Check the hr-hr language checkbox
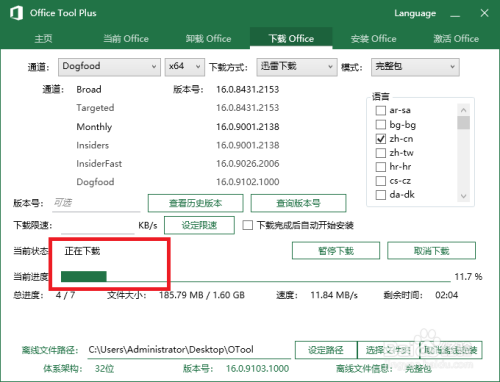 pos(381,167)
